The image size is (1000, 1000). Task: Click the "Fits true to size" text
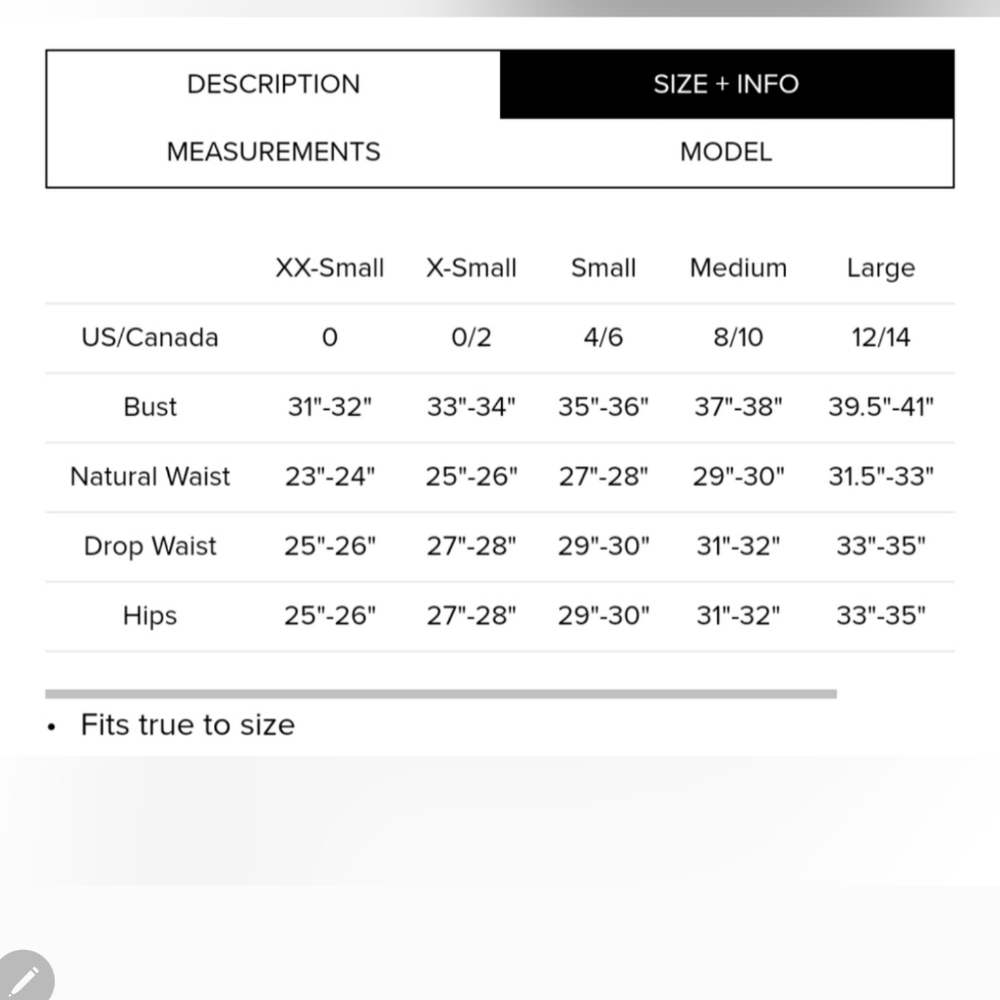[188, 725]
